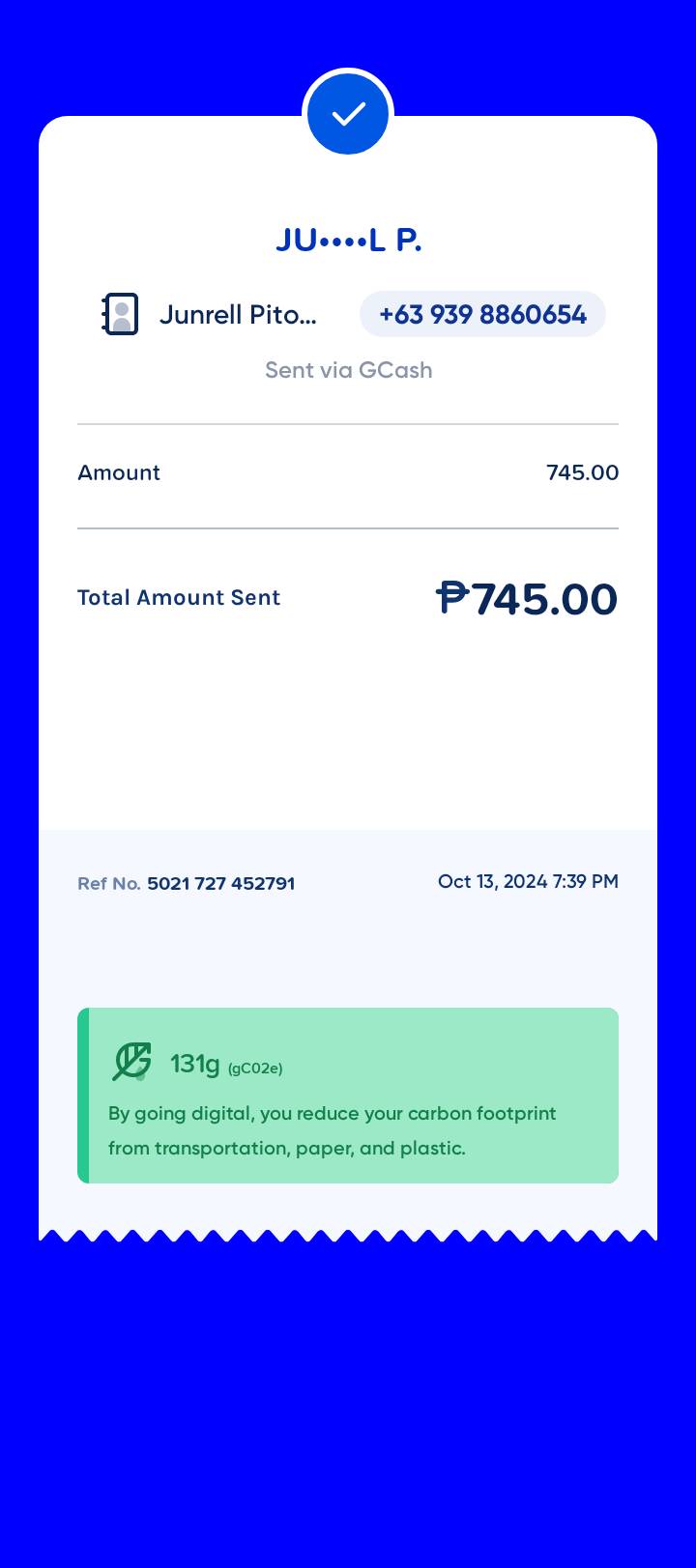Click the blue success checkmark icon
The height and width of the screenshot is (1568, 696).
[x=348, y=114]
